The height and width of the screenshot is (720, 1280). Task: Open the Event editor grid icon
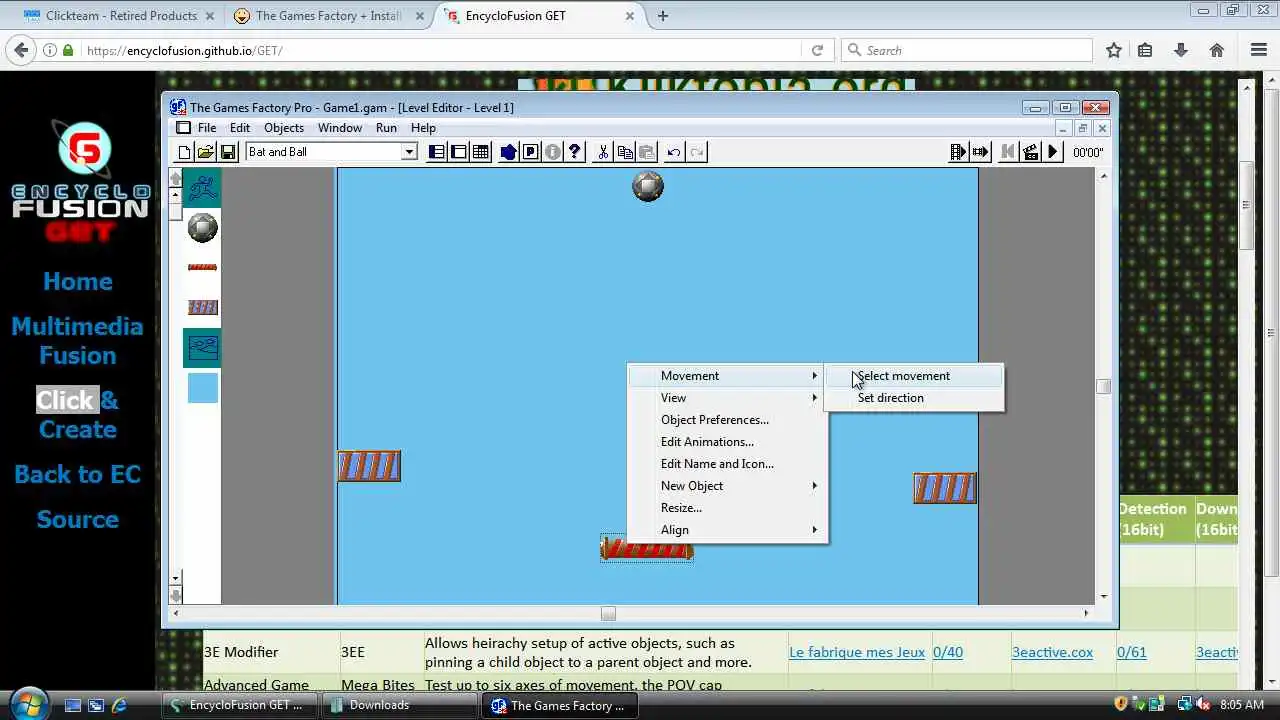tap(481, 152)
